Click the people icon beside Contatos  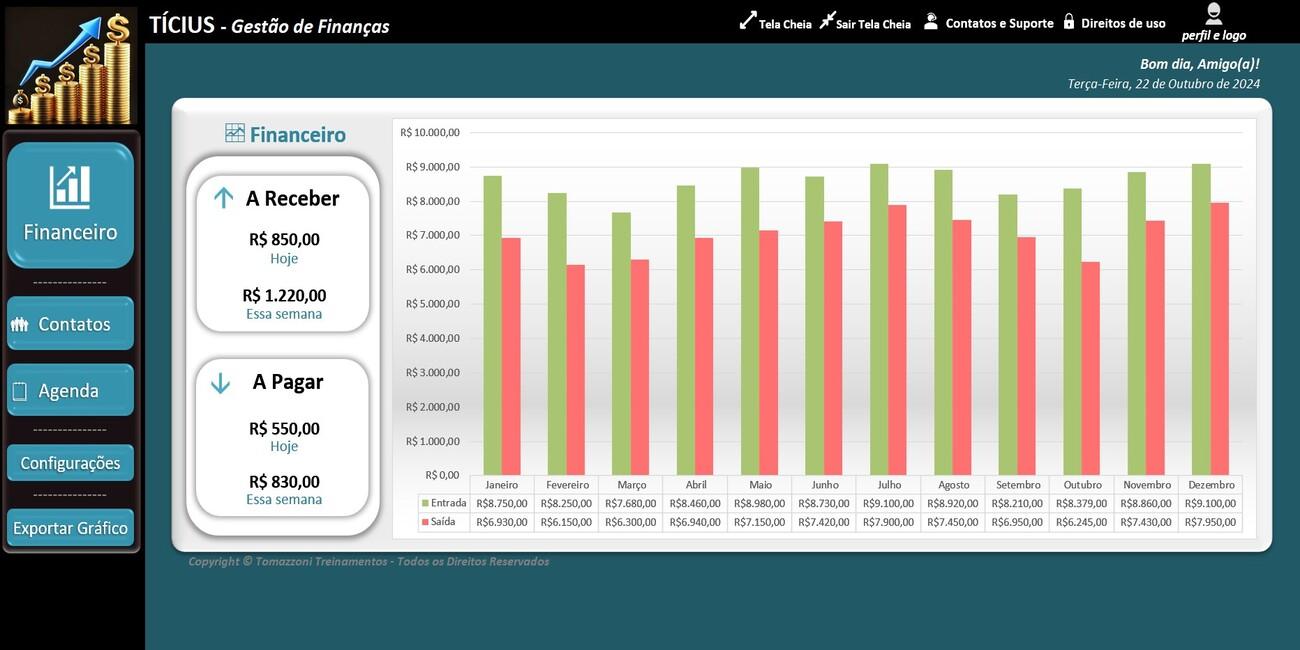[x=20, y=325]
